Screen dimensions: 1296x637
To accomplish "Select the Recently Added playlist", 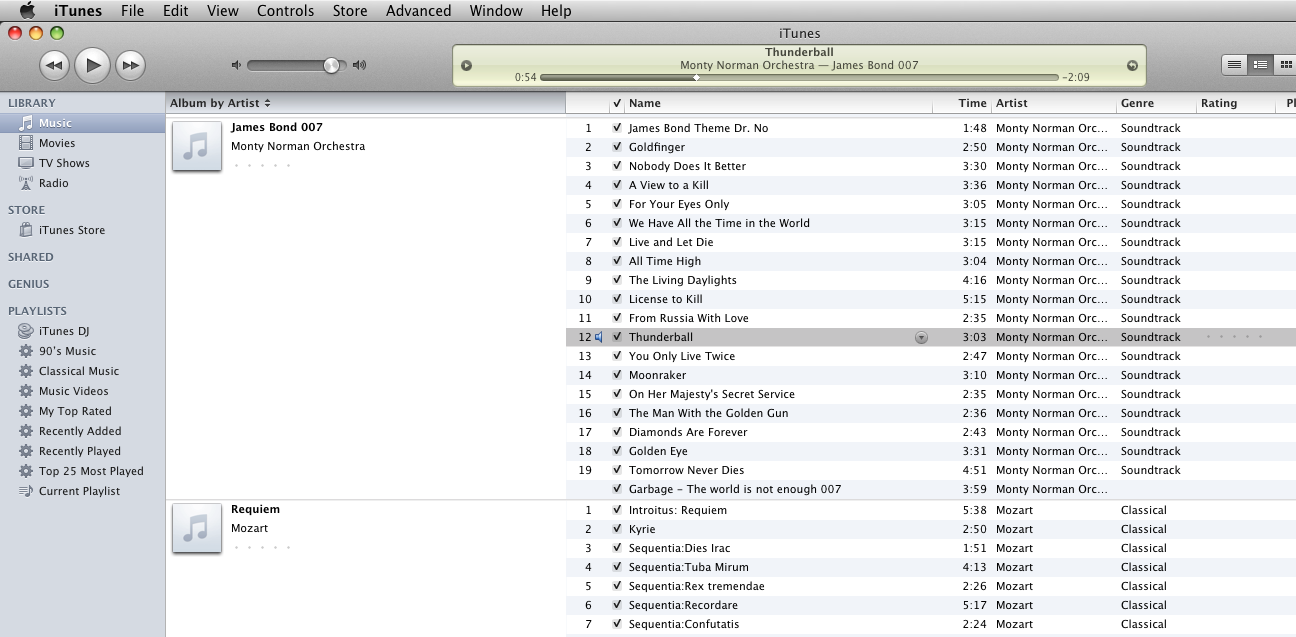I will (x=83, y=431).
